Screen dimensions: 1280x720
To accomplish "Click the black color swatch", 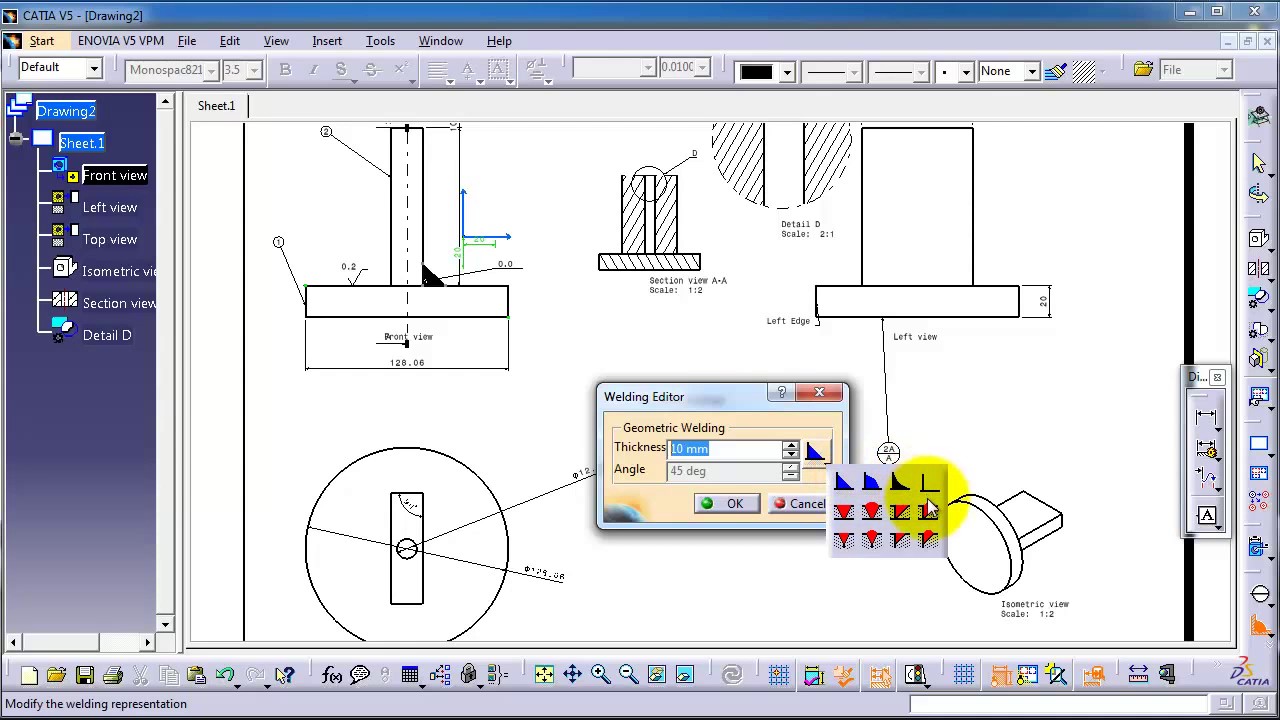I will (x=756, y=72).
